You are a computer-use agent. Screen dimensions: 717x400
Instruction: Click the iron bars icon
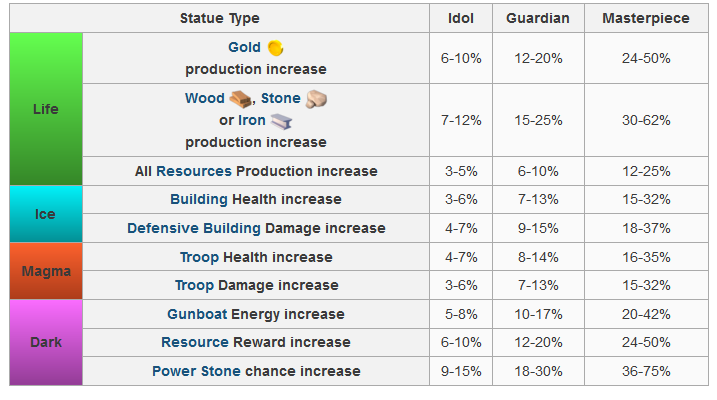[281, 121]
